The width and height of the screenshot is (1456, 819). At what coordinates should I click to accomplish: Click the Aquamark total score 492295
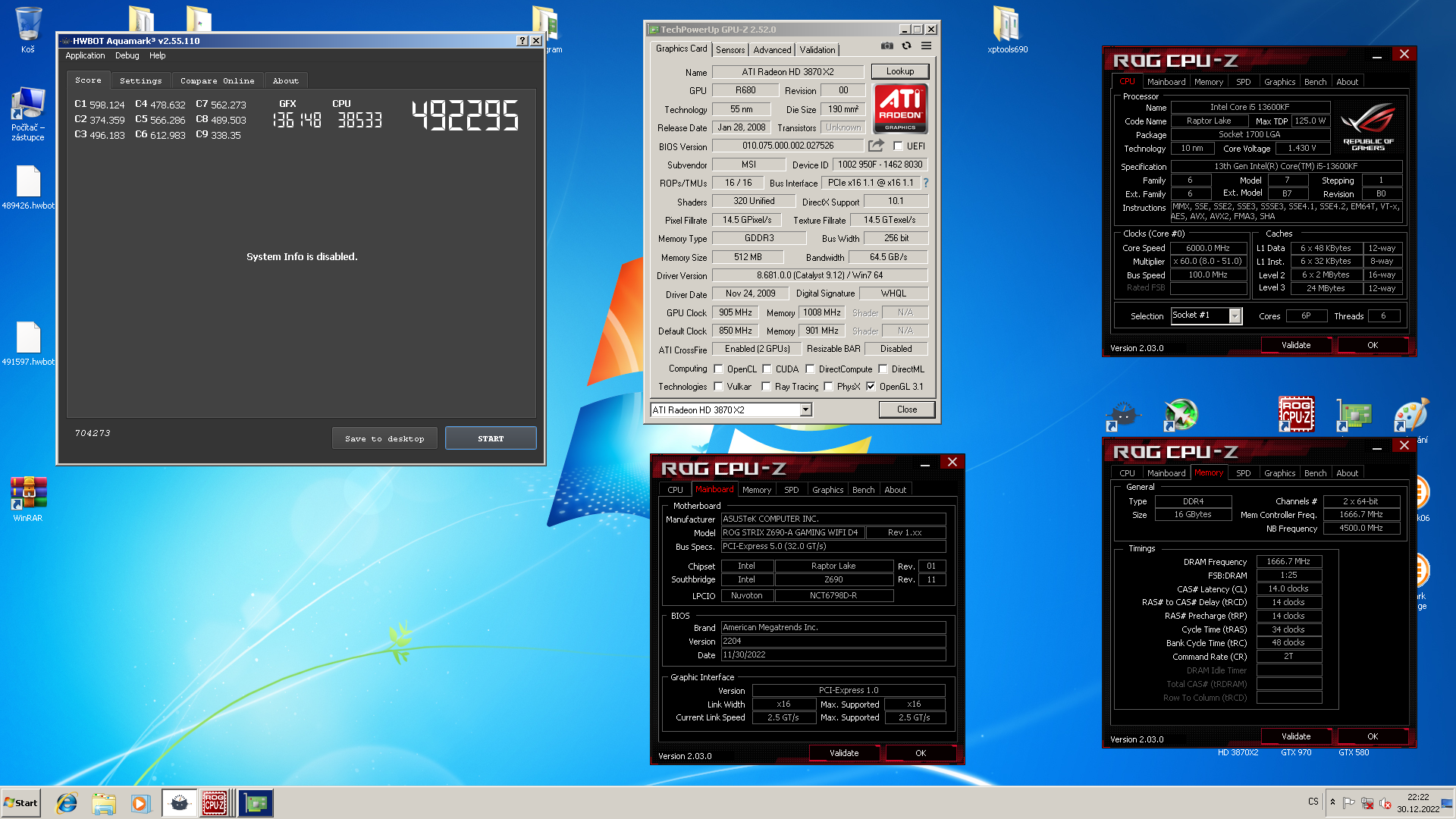click(x=465, y=115)
